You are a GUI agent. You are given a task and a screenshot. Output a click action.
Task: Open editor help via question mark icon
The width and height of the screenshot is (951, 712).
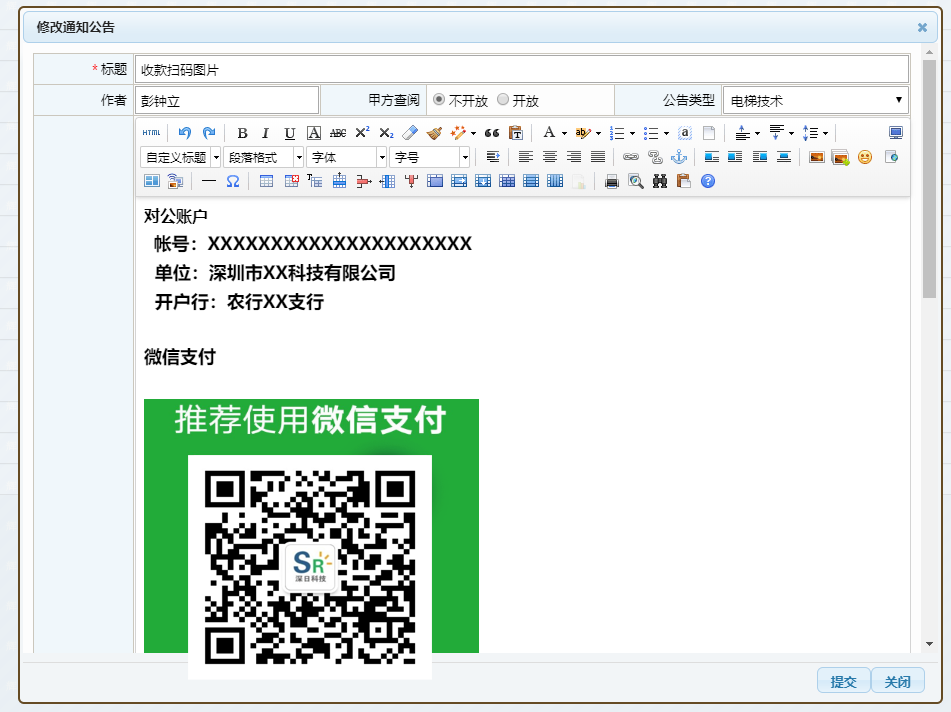(708, 181)
